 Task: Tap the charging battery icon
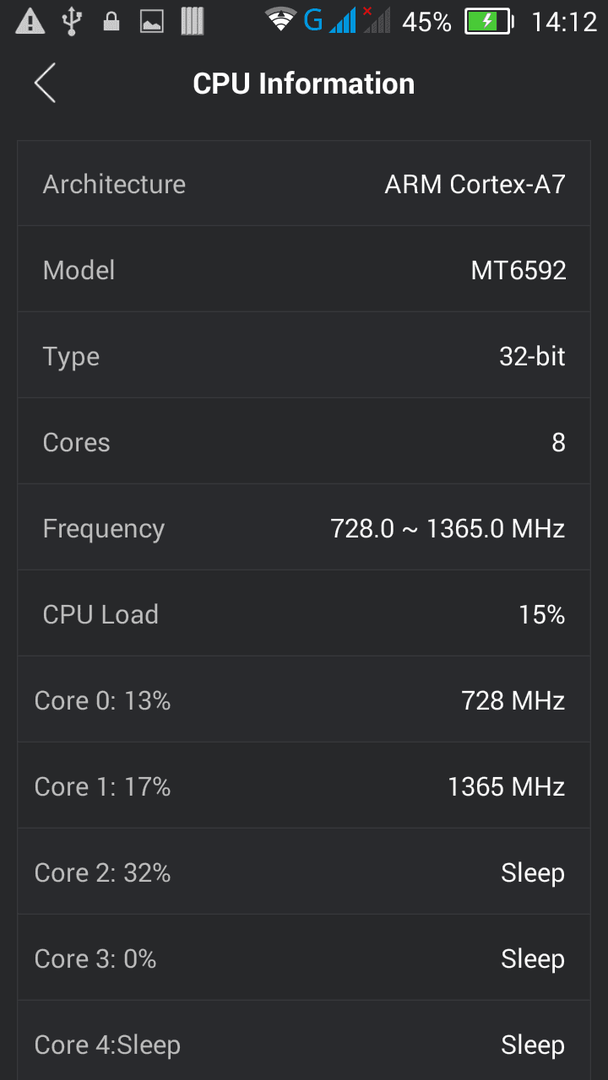[x=490, y=21]
